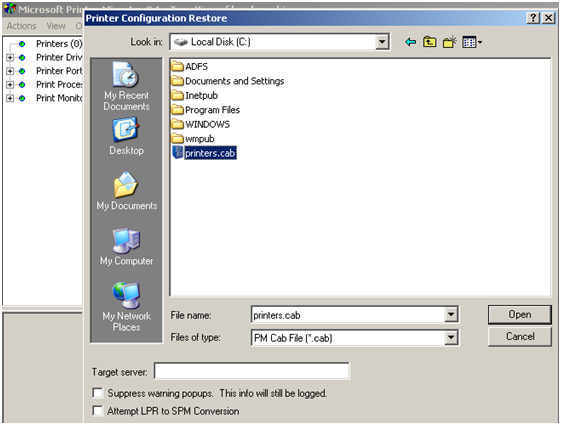
Task: Go to Desktop in places bar
Action: coord(126,137)
